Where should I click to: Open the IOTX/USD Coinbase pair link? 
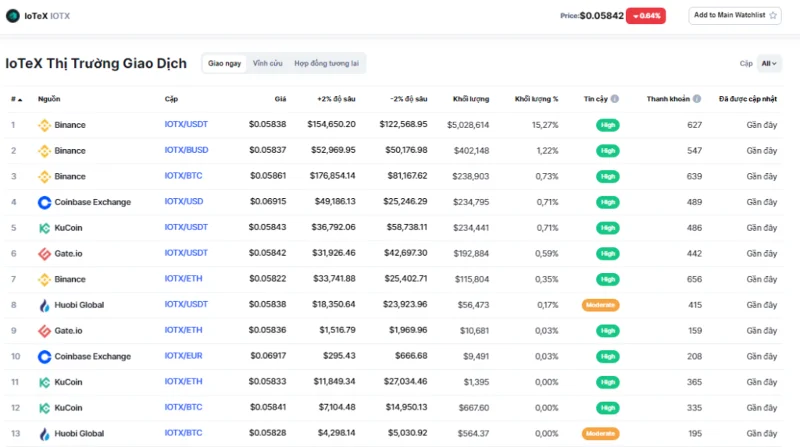184,201
